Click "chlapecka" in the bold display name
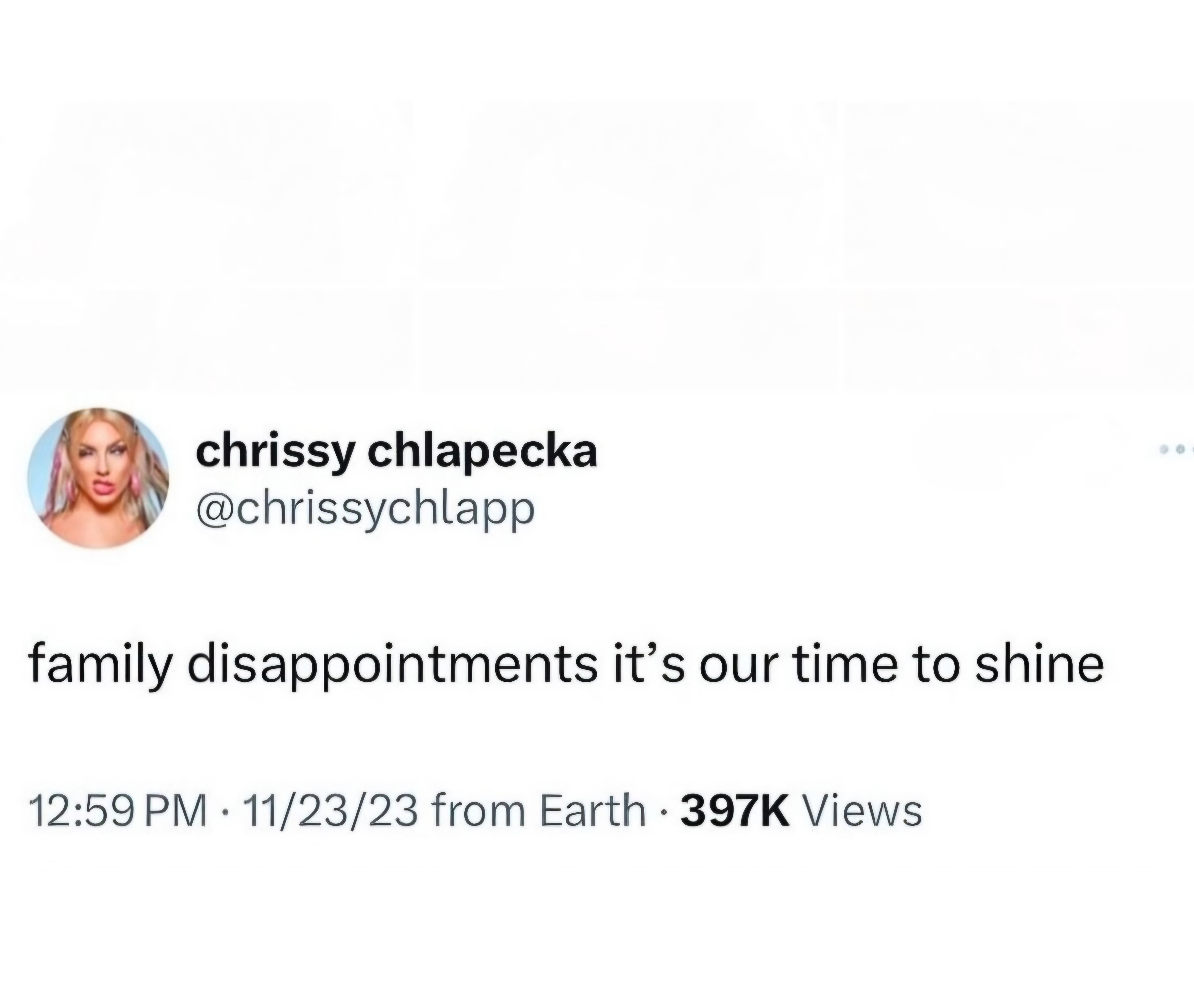This screenshot has width=1194, height=1008. [482, 453]
